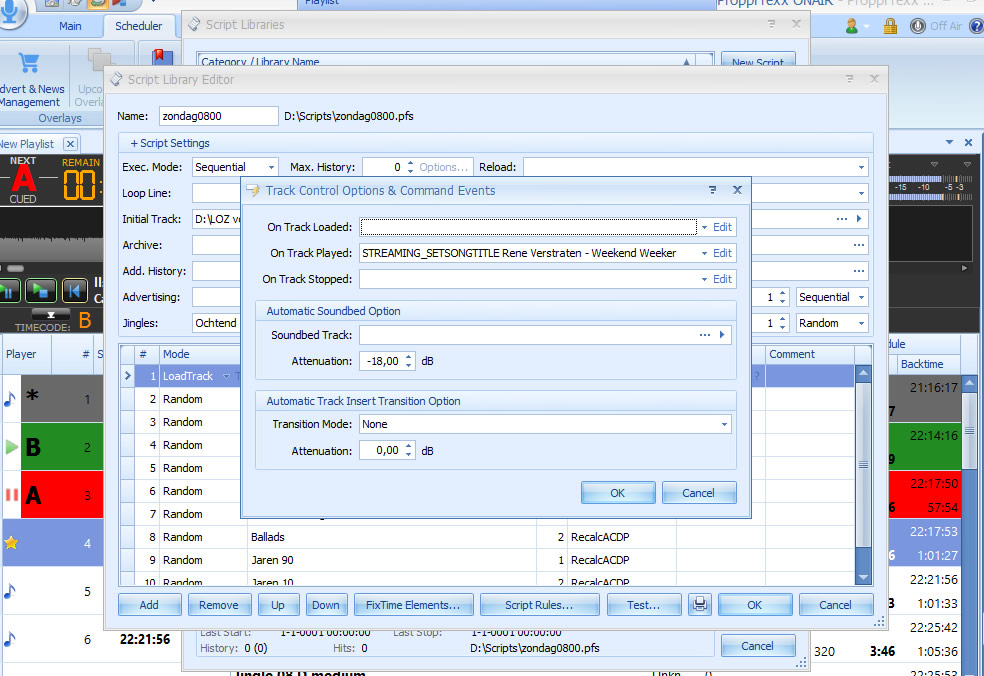This screenshot has width=984, height=676.
Task: Select New Playlist tab
Action: coord(28,144)
